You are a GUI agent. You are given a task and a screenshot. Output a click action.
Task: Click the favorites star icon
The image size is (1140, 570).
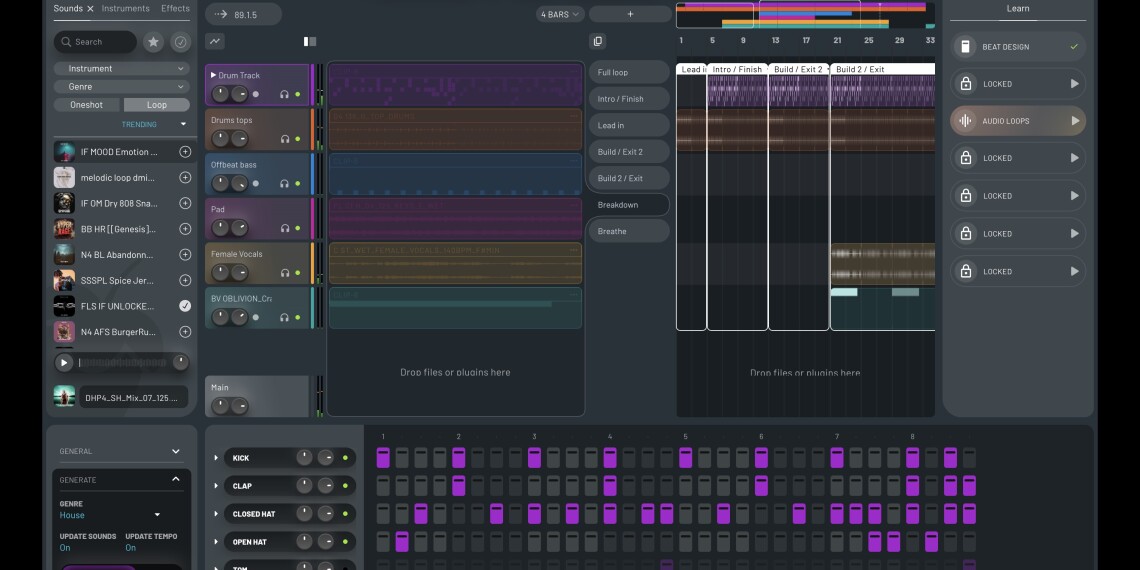pyautogui.click(x=153, y=42)
